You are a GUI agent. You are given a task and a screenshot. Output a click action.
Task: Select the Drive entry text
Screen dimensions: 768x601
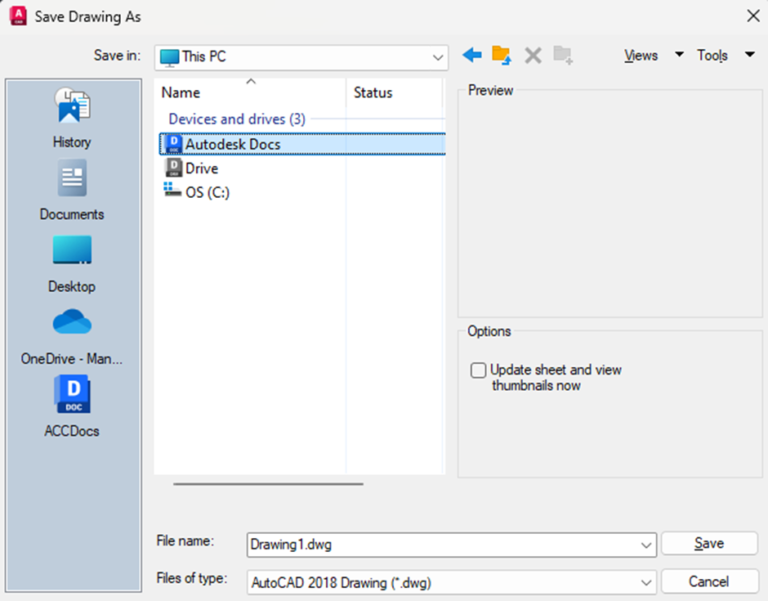202,168
